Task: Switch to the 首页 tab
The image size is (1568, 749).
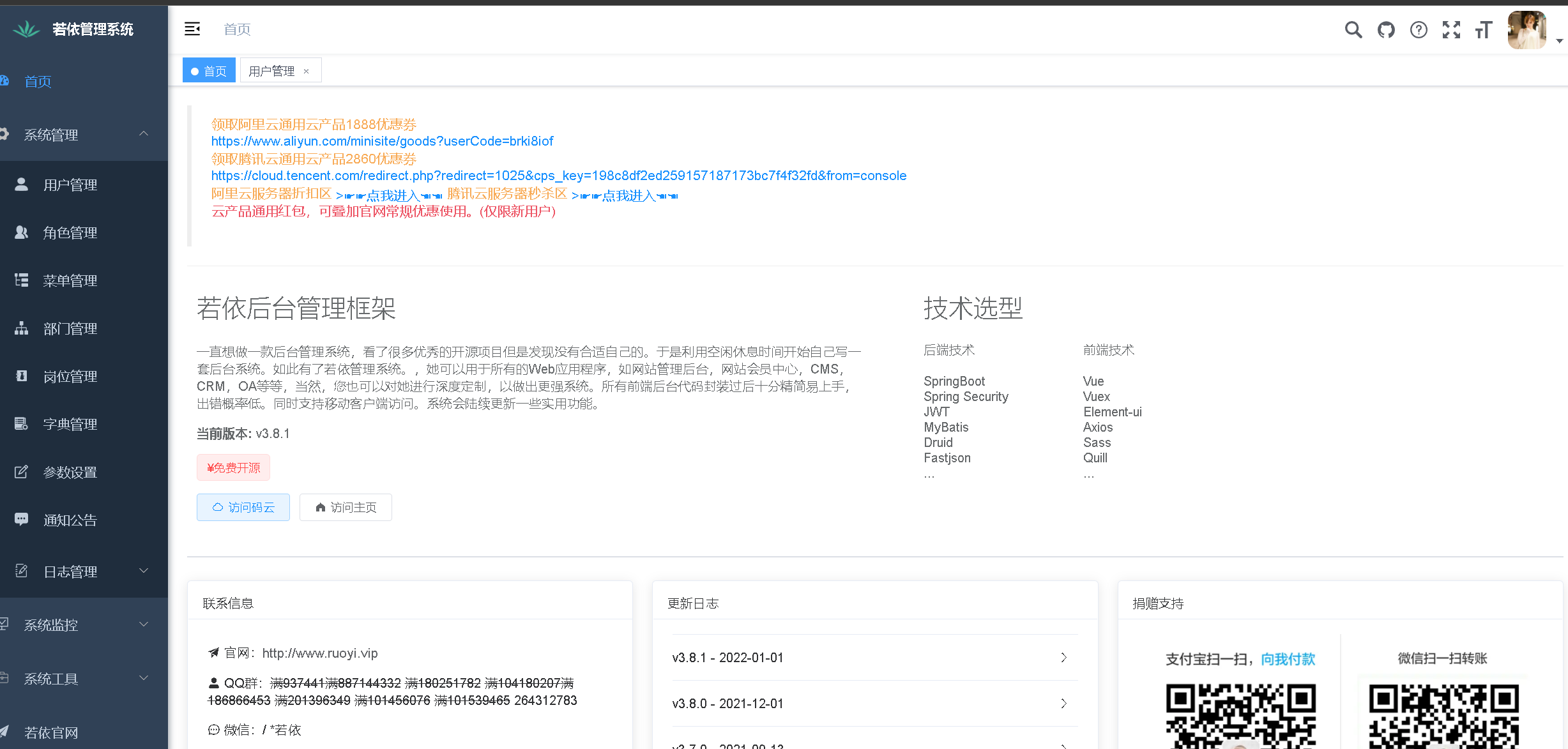Action: (x=209, y=70)
